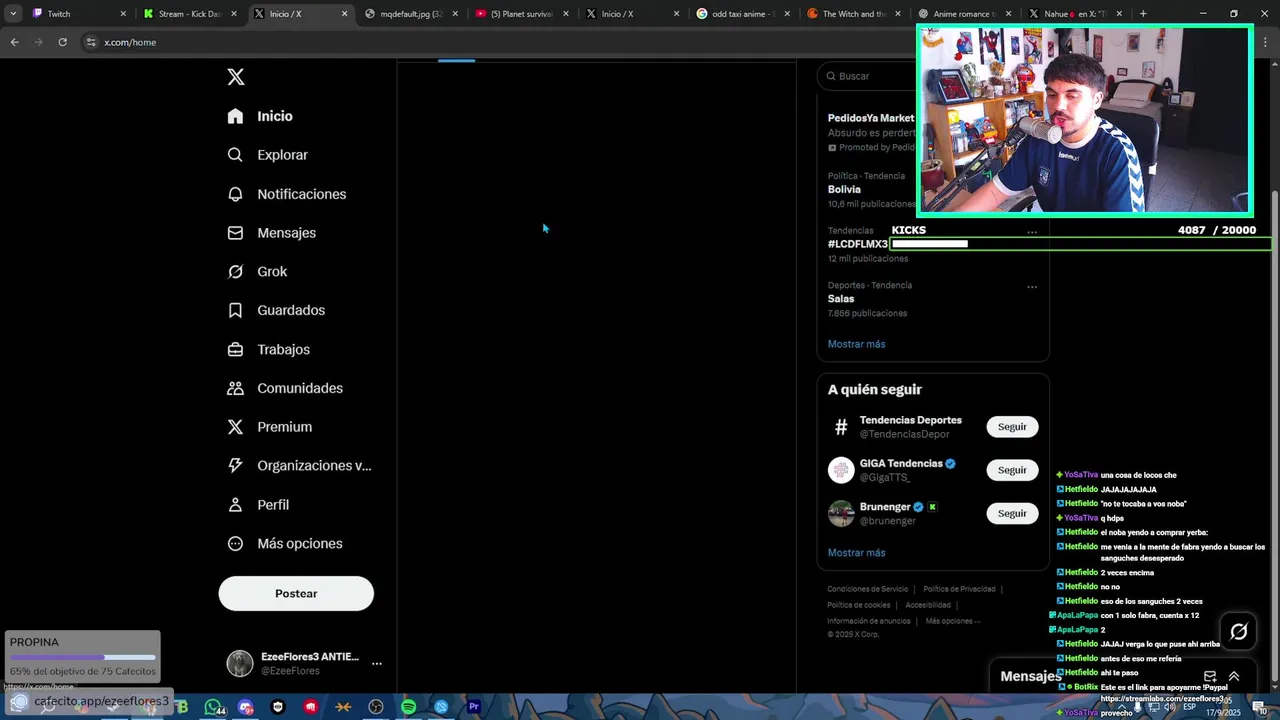The width and height of the screenshot is (1280, 720).
Task: Open Notificaciones
Action: [286, 194]
